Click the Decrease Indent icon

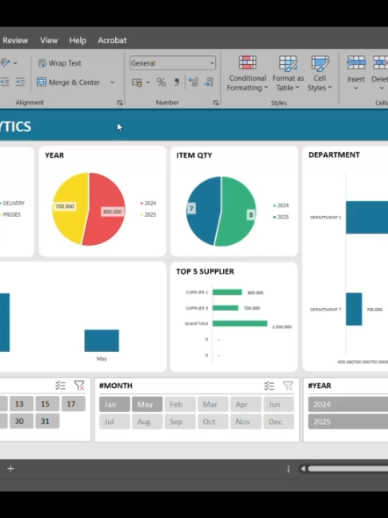point(5,82)
